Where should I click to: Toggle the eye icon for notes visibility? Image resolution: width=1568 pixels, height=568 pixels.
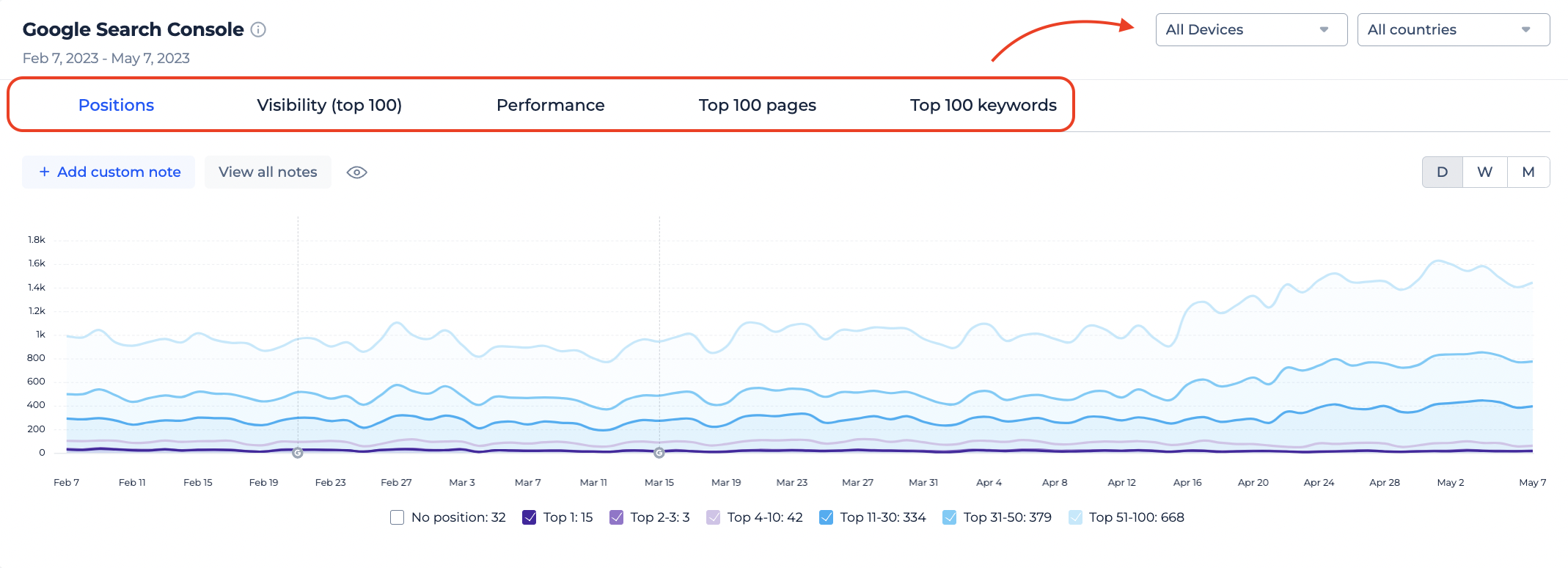(x=356, y=172)
